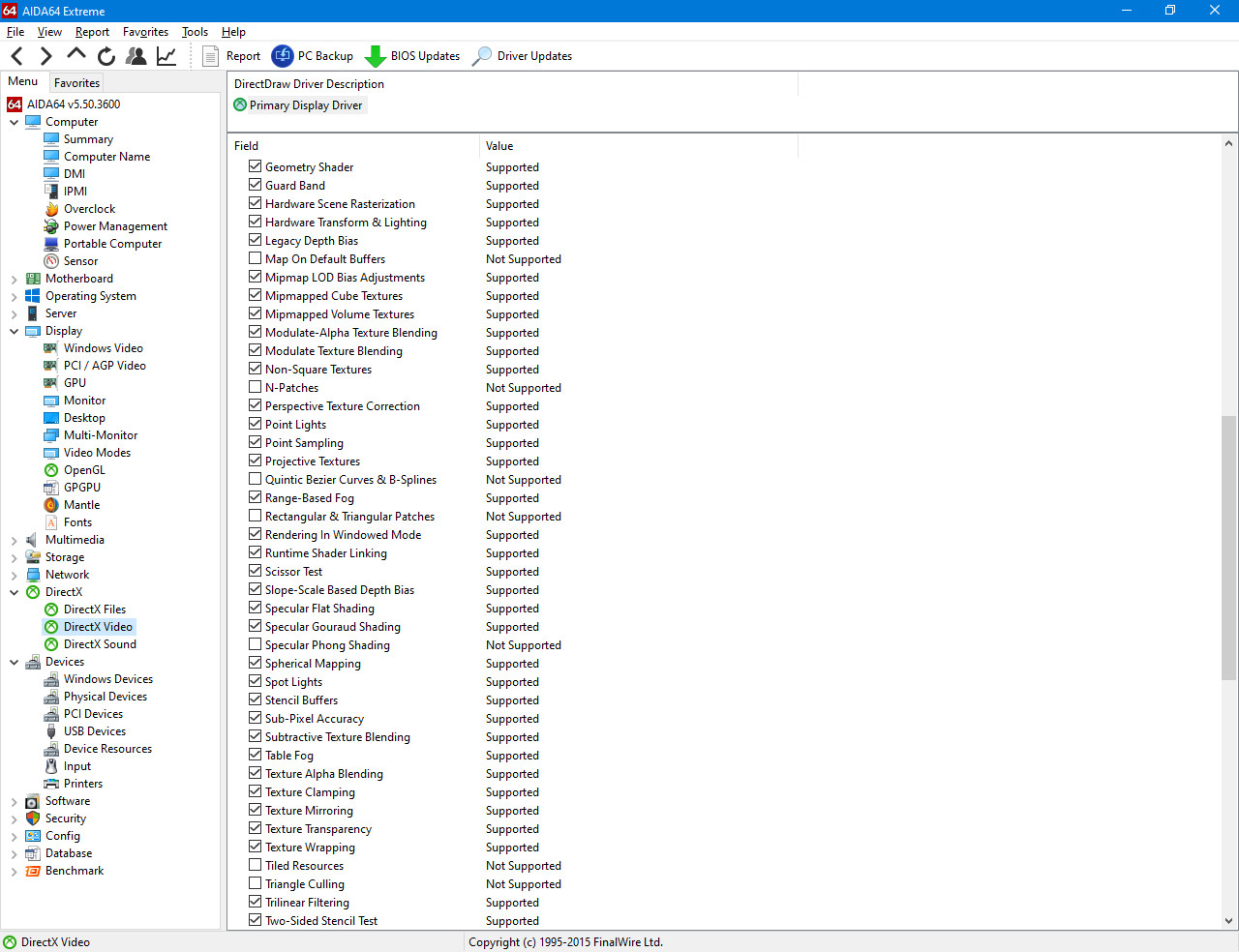1239x952 pixels.
Task: Open the View menu
Action: [x=49, y=32]
